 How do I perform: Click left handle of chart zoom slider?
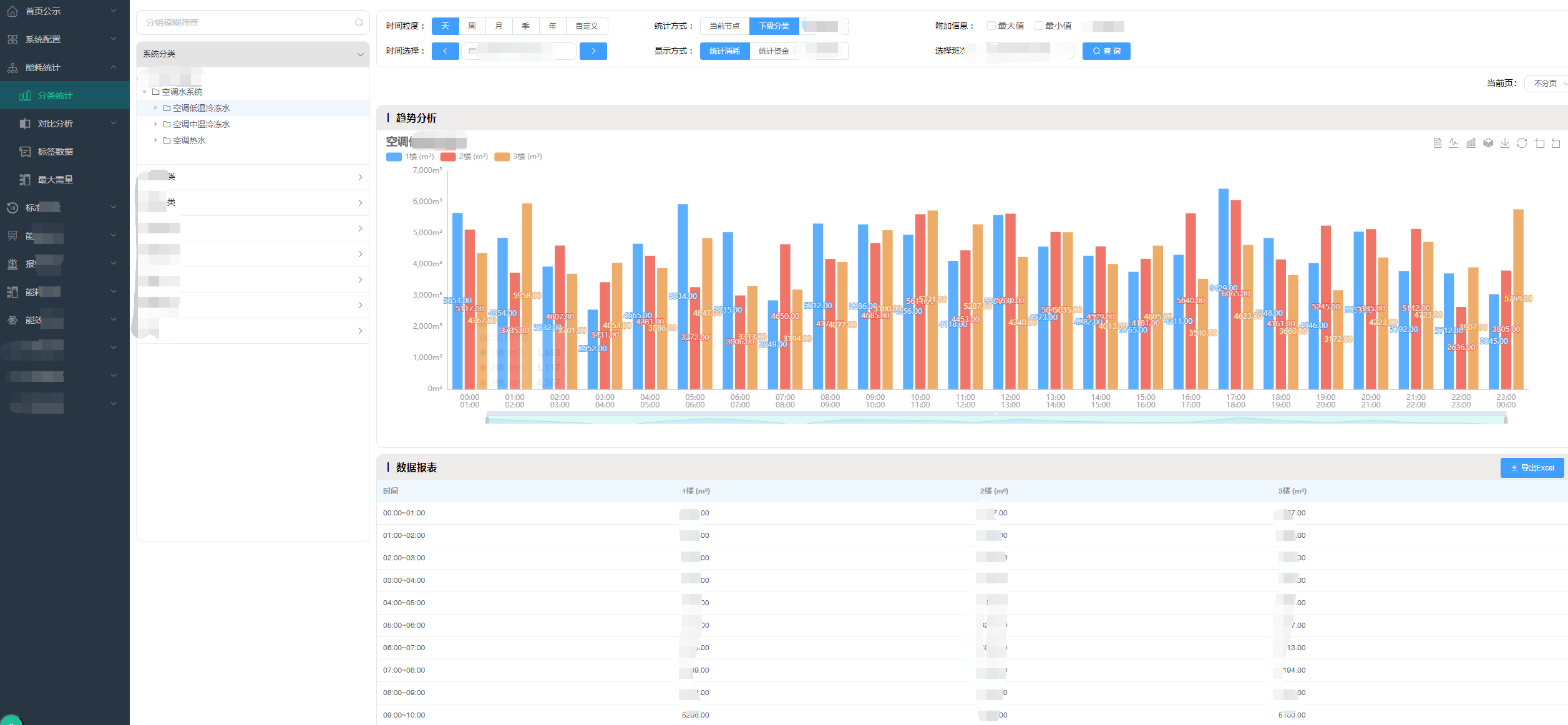[x=487, y=419]
